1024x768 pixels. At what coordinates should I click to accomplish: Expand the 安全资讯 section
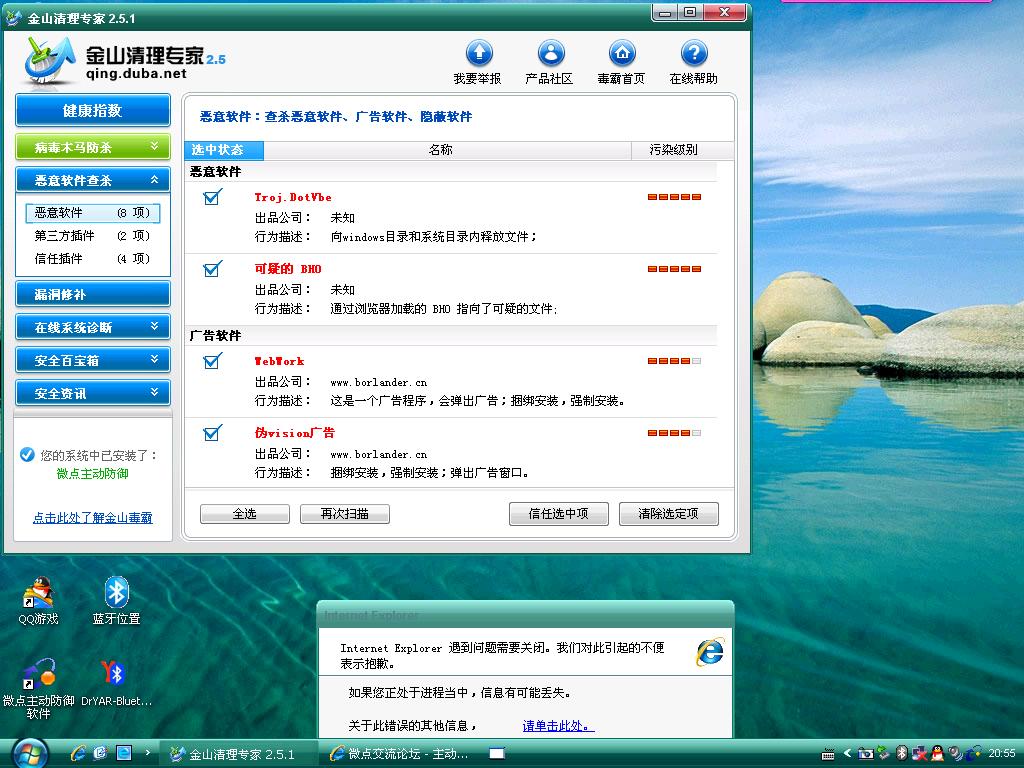pyautogui.click(x=93, y=393)
